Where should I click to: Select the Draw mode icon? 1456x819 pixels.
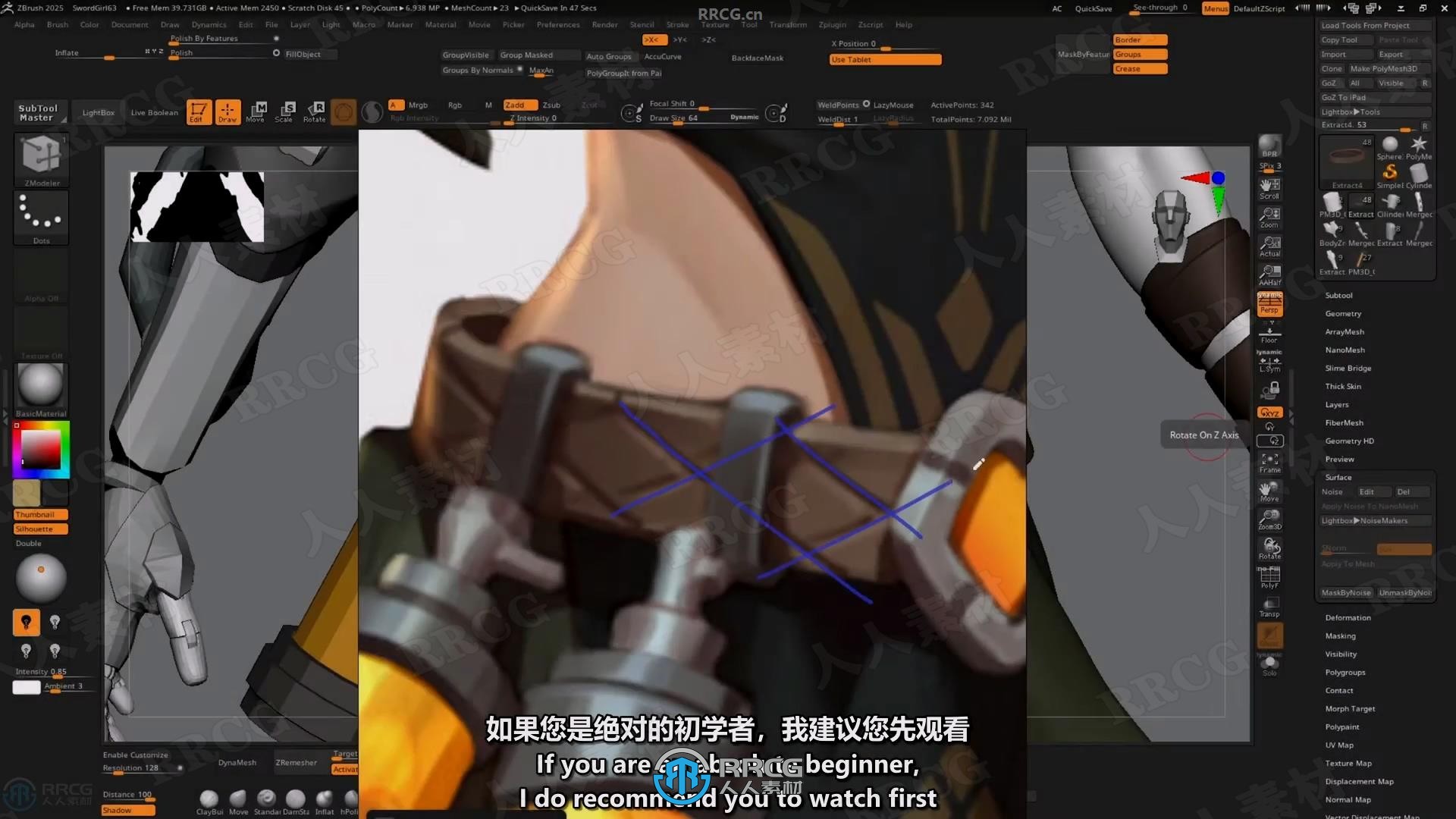click(x=227, y=111)
